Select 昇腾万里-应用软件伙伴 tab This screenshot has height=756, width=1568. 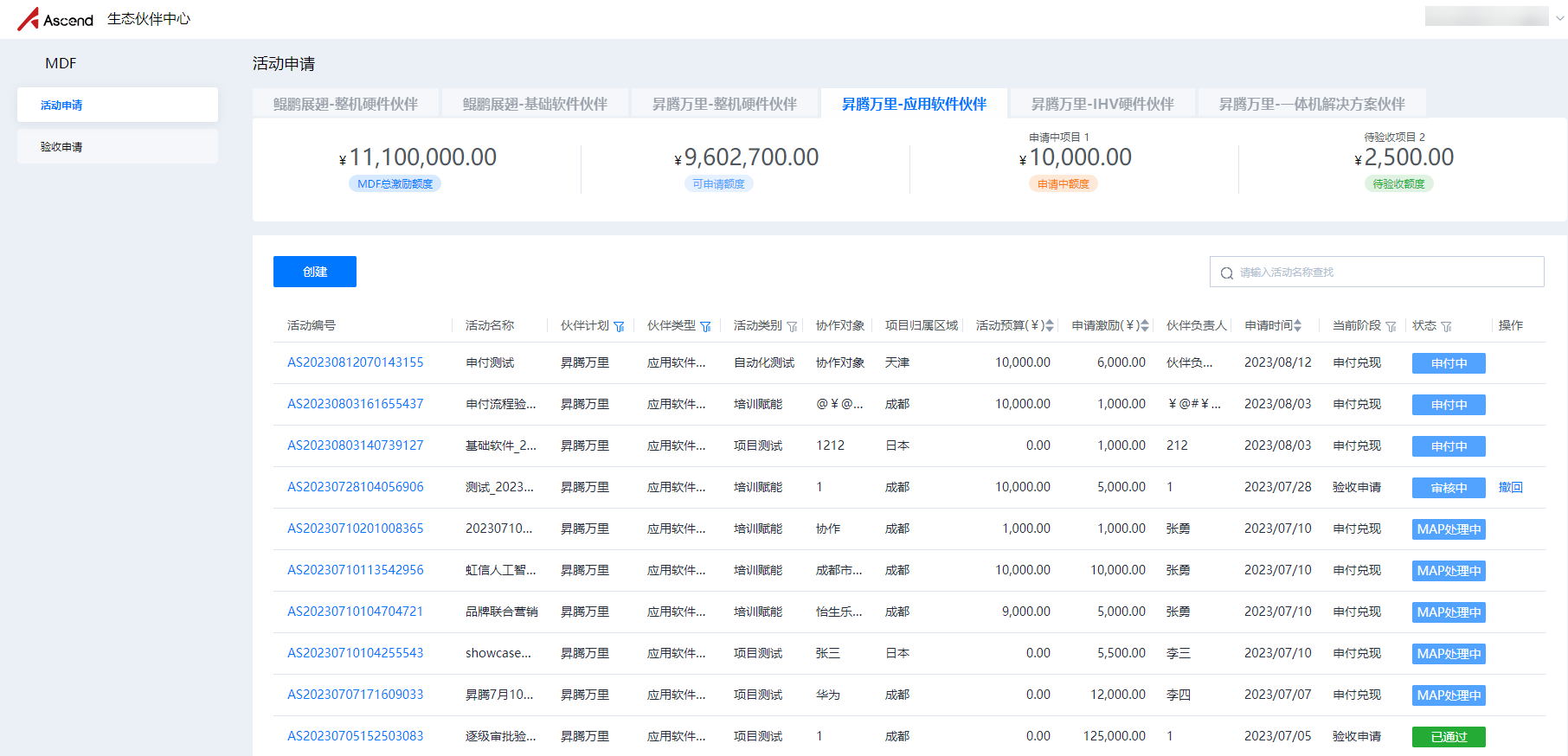(x=914, y=104)
